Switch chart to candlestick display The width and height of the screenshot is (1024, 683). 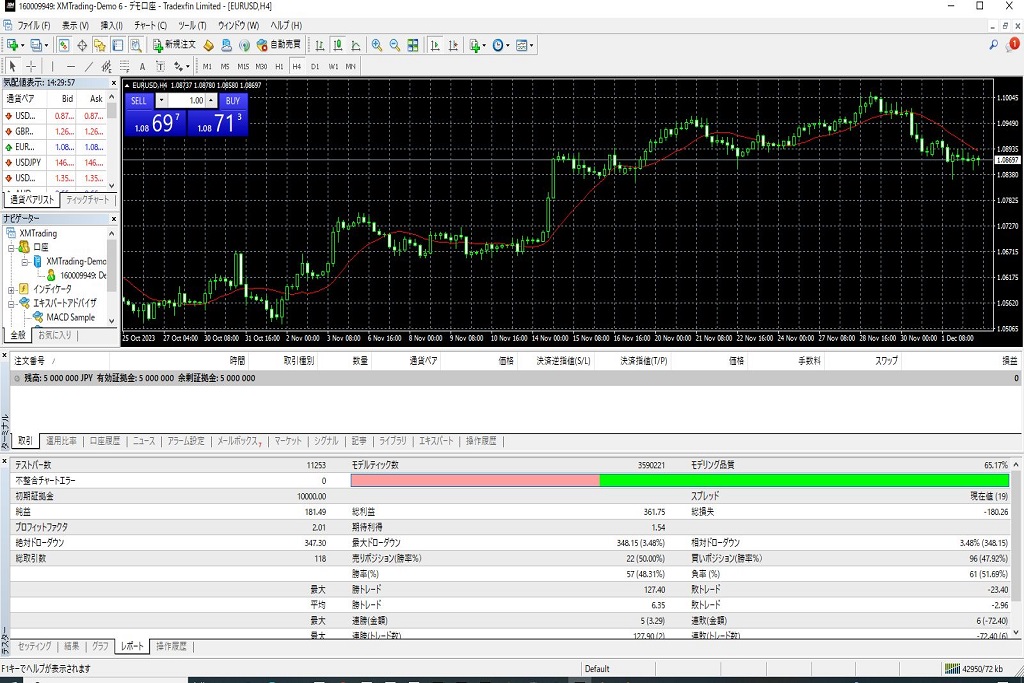[338, 45]
